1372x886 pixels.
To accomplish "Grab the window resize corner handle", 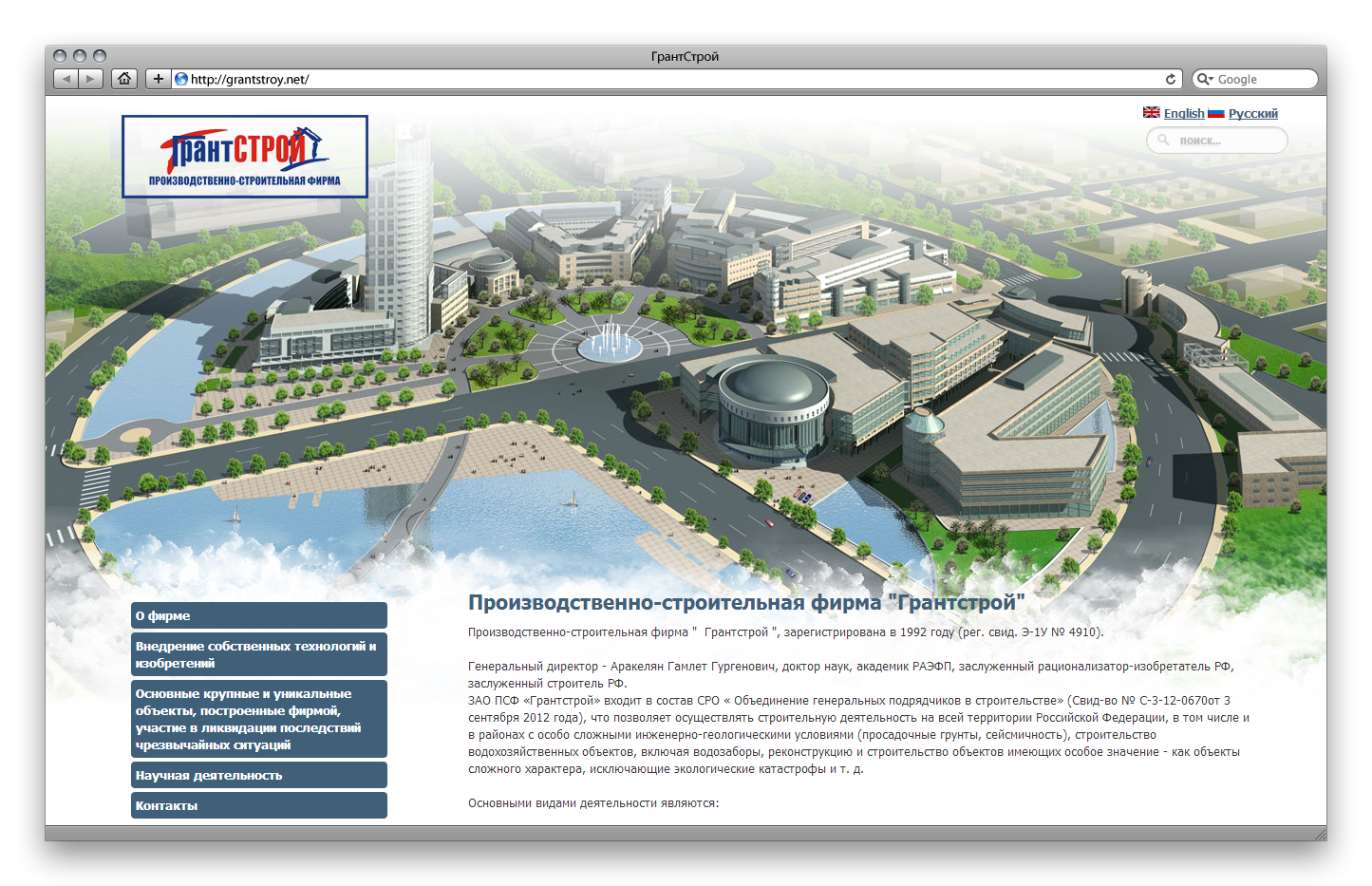I will click(1320, 834).
